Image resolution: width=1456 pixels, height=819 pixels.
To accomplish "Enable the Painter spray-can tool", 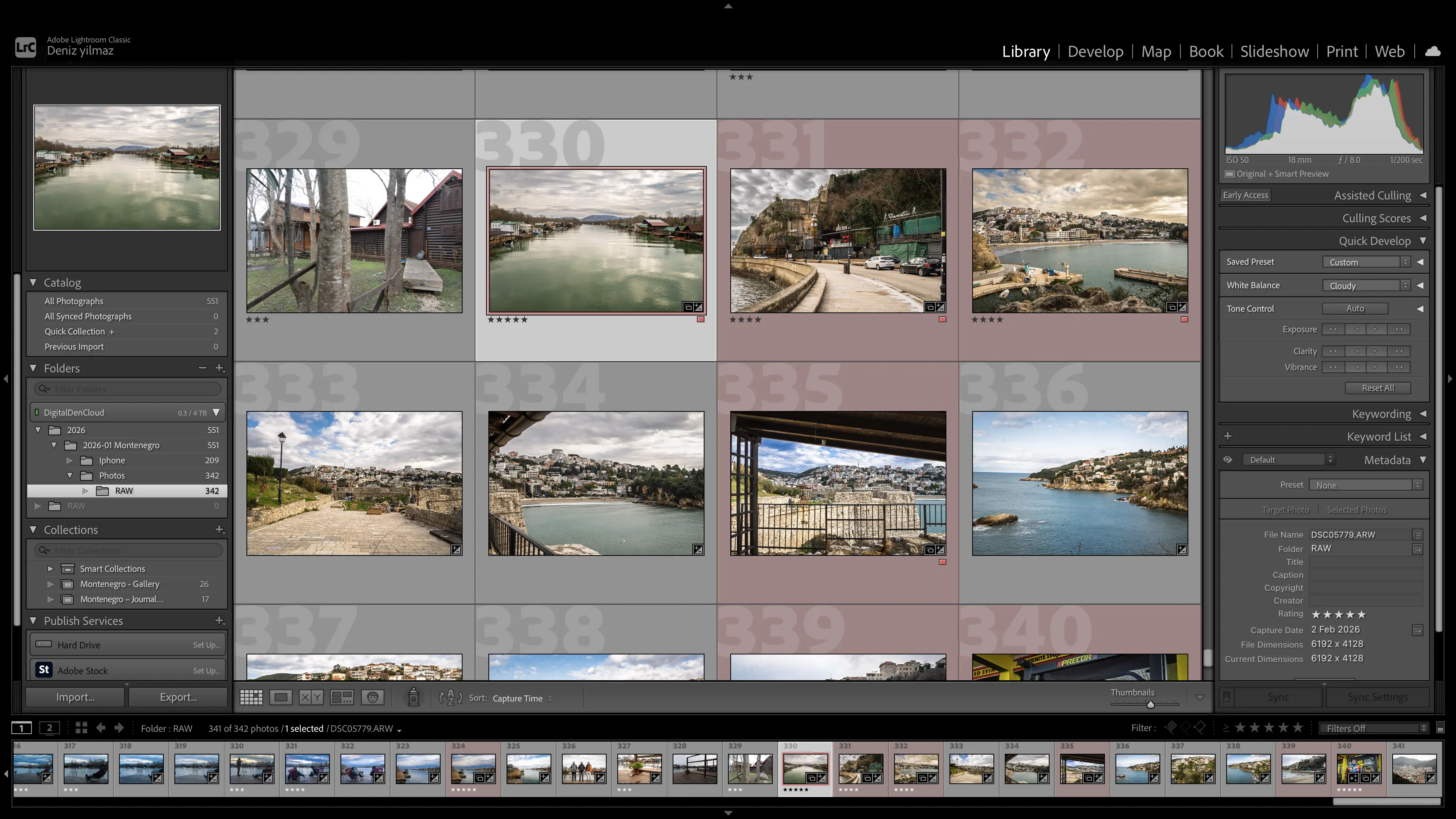I will point(413,697).
